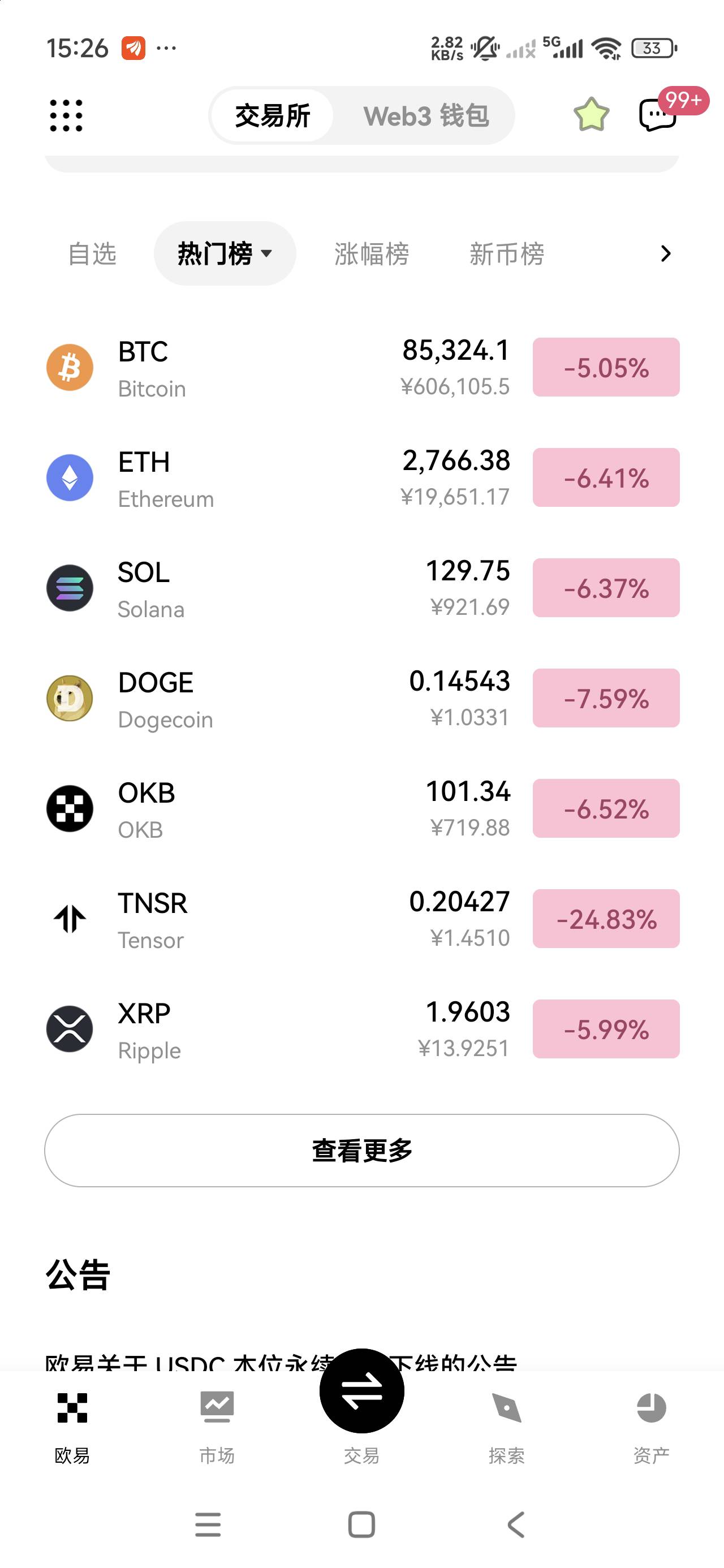The height and width of the screenshot is (1568, 724).
Task: Switch to the 交易所 exchange mode
Action: (272, 115)
